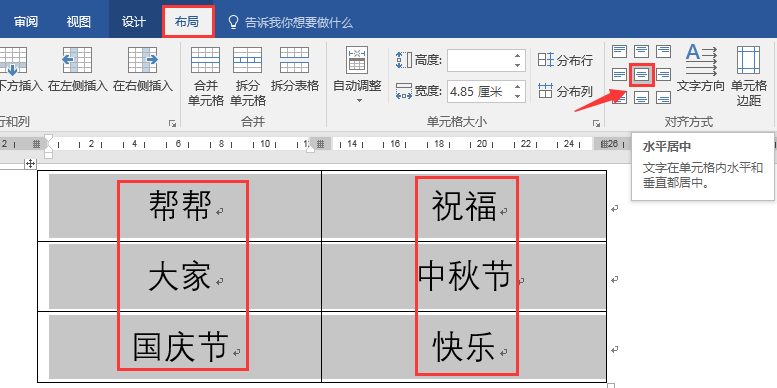Click 分布行 distribute rows button

coord(565,60)
